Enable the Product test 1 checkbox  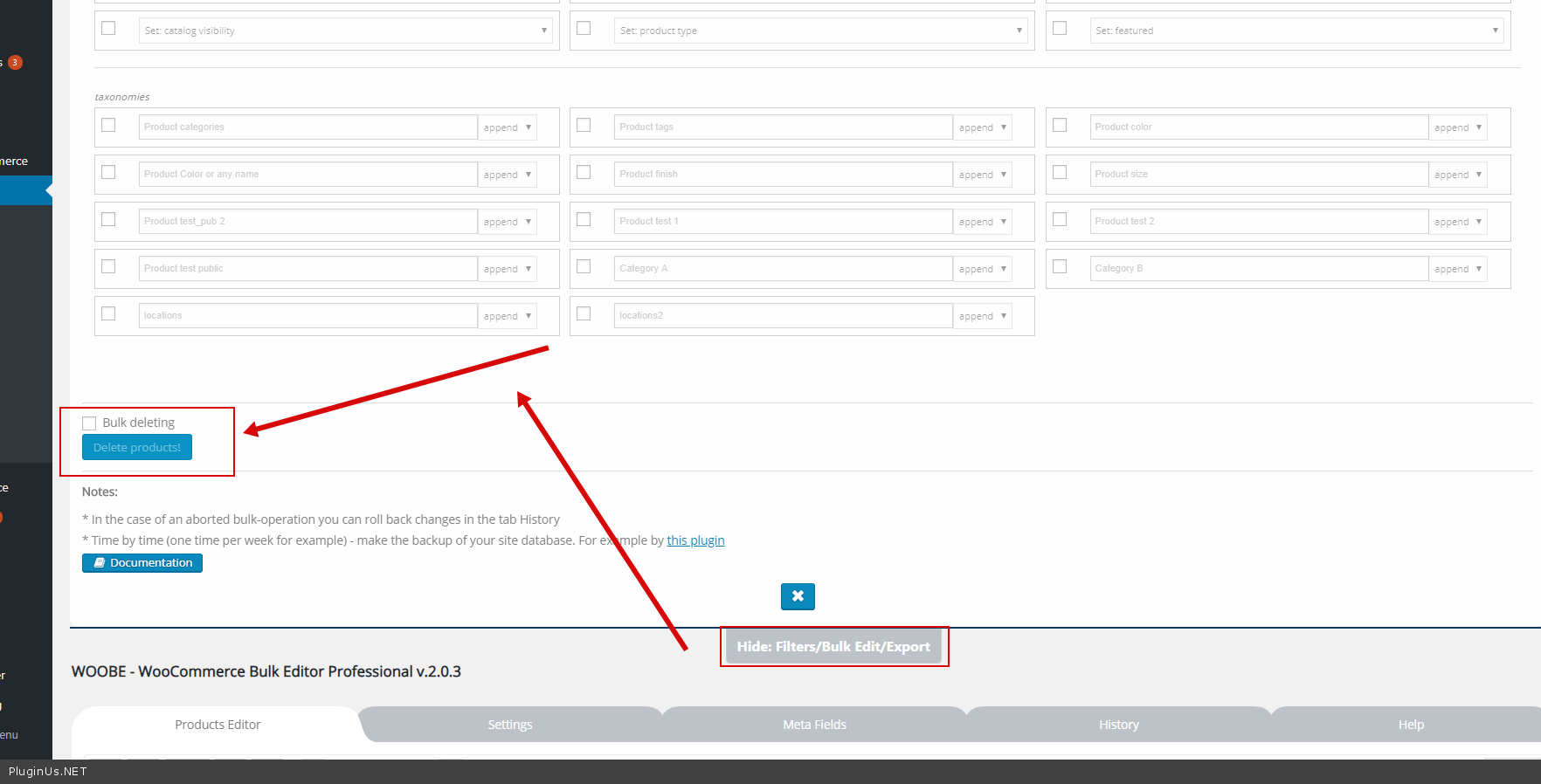coord(584,219)
